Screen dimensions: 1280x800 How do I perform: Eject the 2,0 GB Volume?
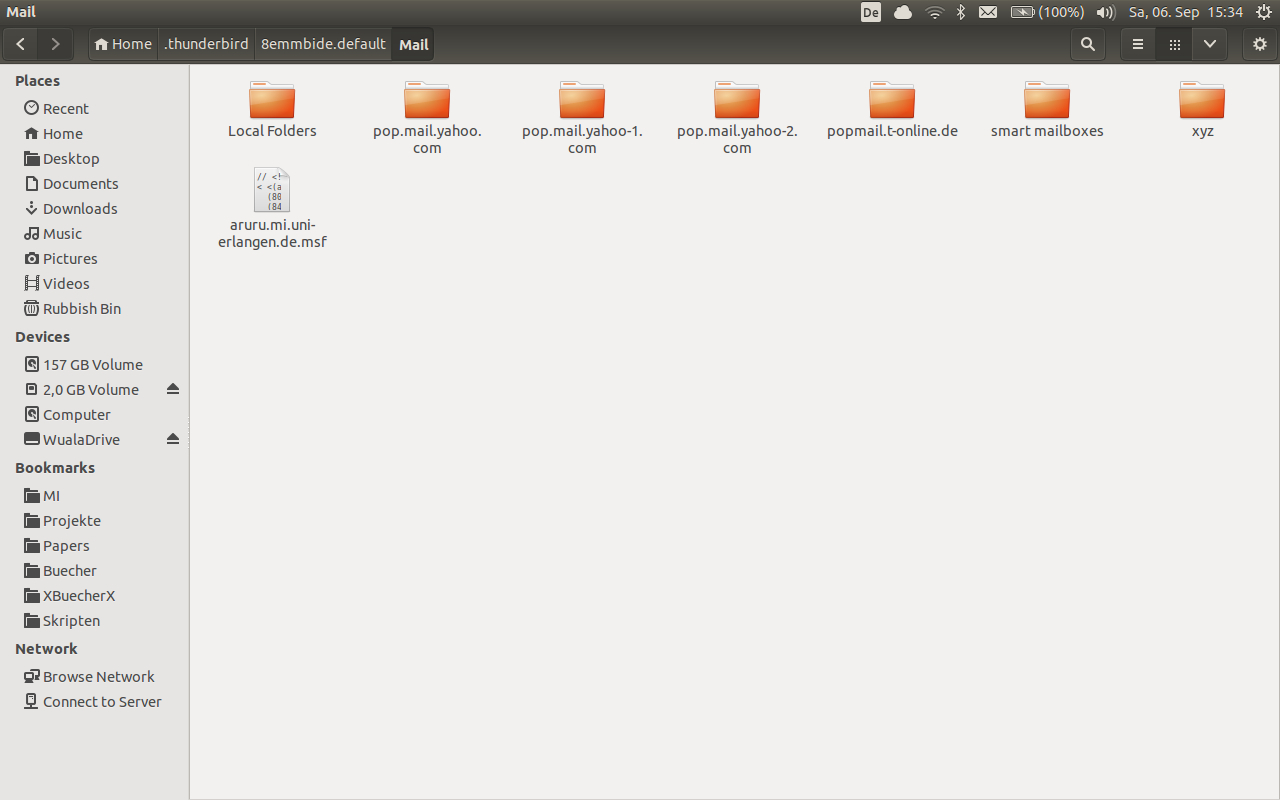pos(173,389)
